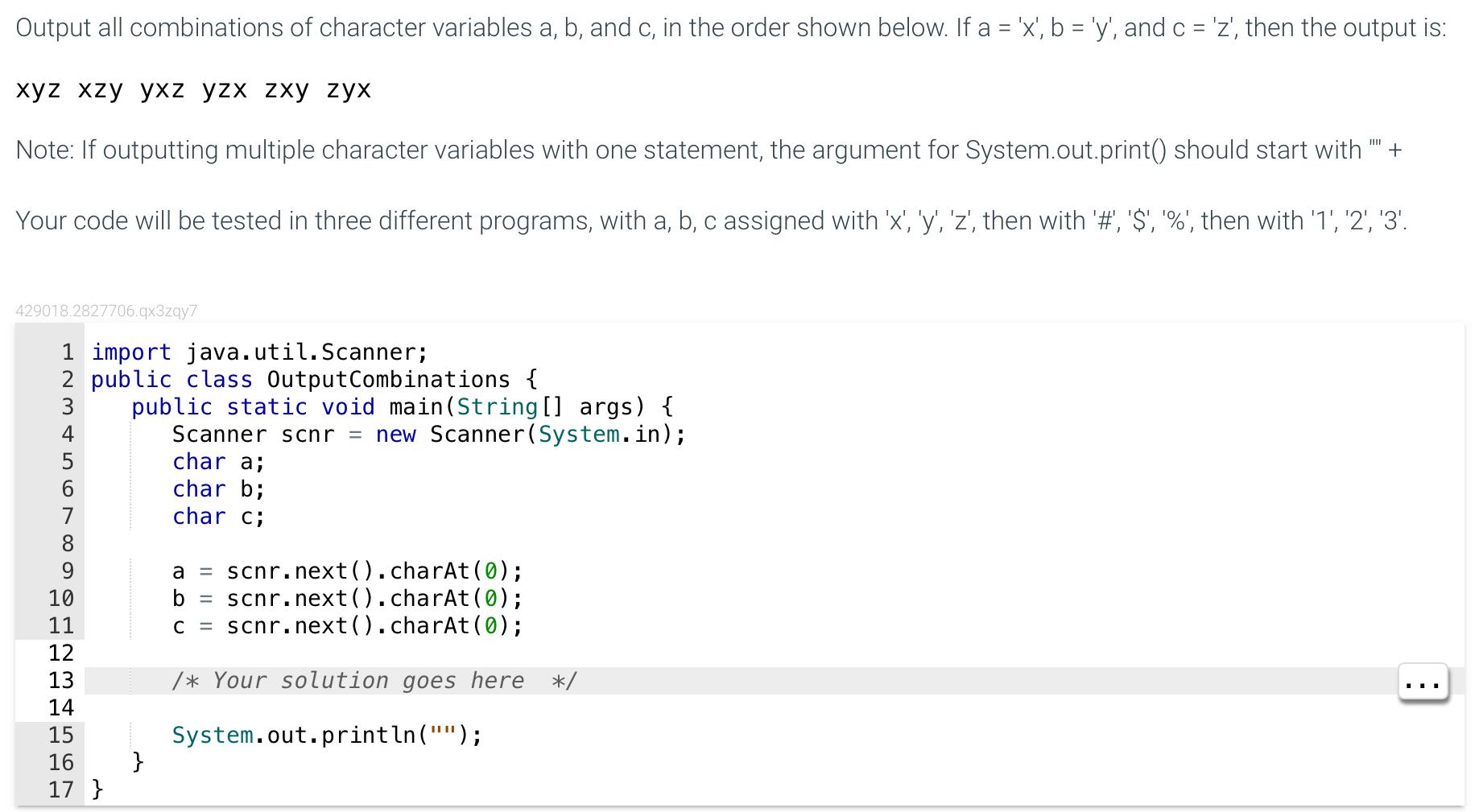1475x812 pixels.
Task: Click the empty line 8 in the editor
Action: tap(242, 544)
